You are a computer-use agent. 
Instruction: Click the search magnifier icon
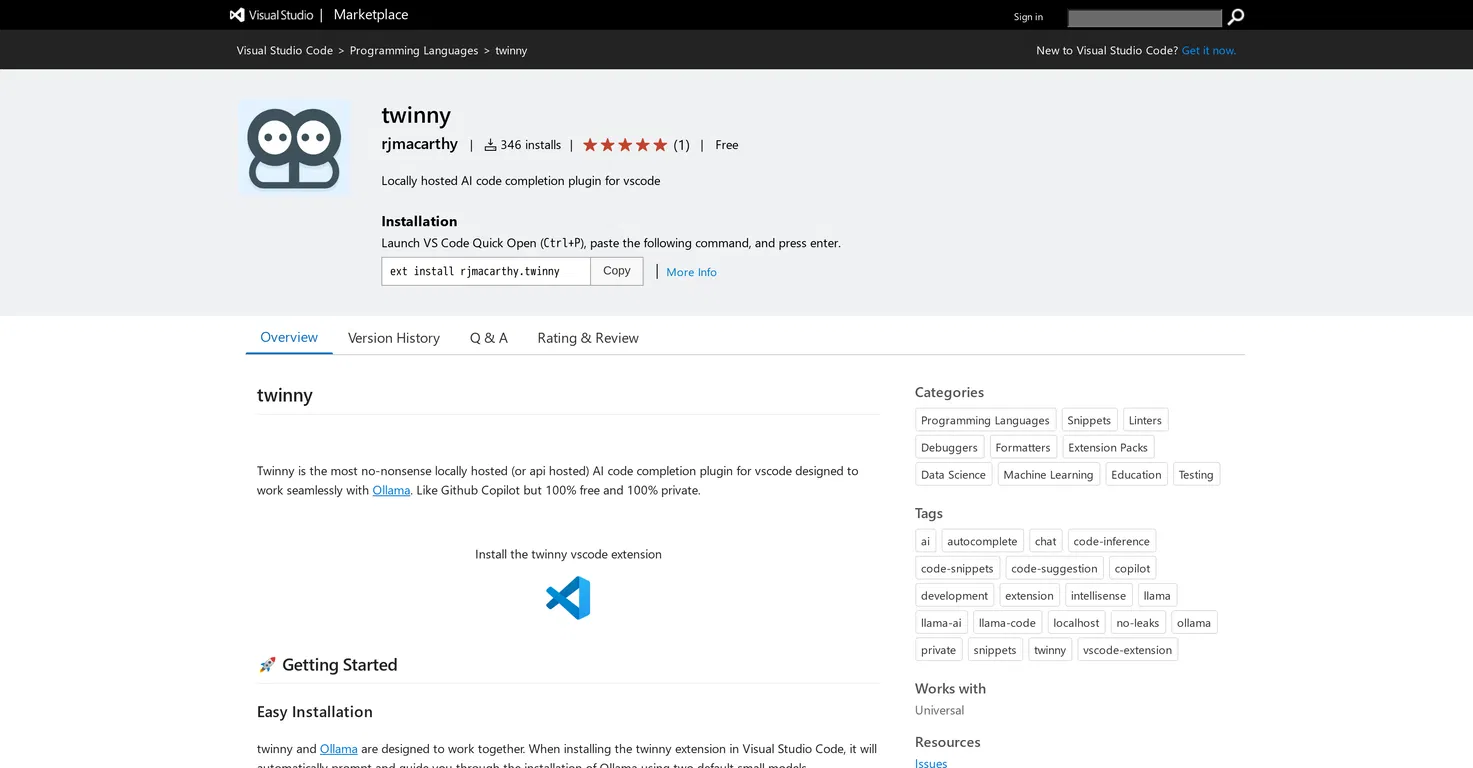click(x=1236, y=17)
